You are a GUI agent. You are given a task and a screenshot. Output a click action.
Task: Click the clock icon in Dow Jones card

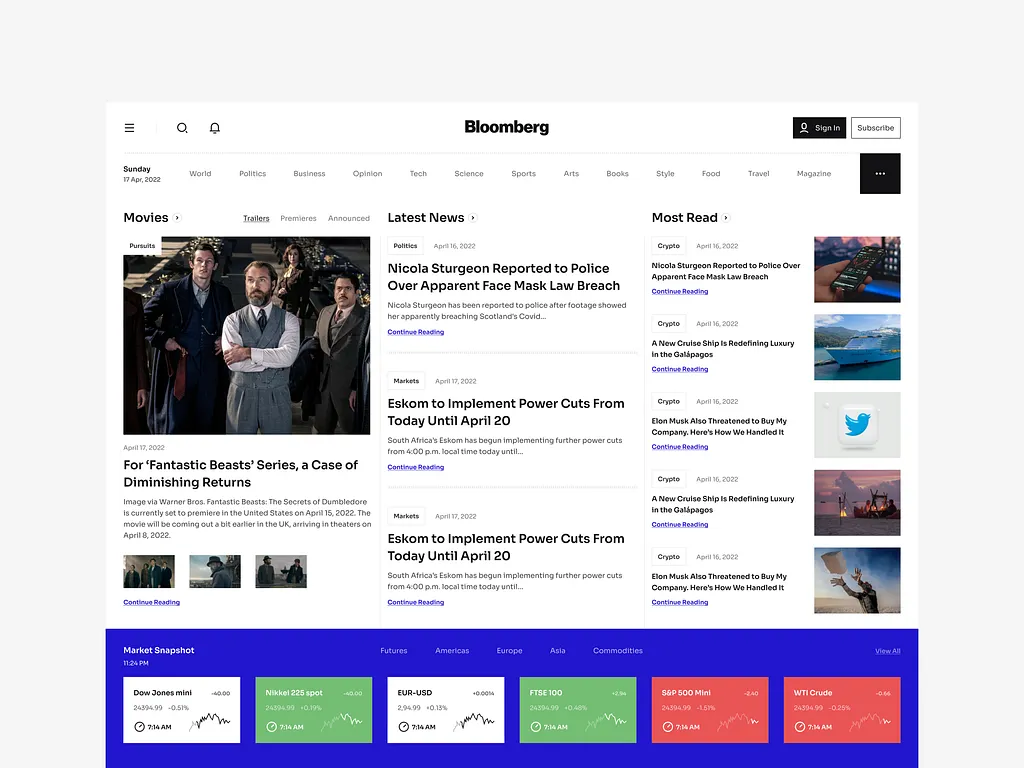[139, 727]
